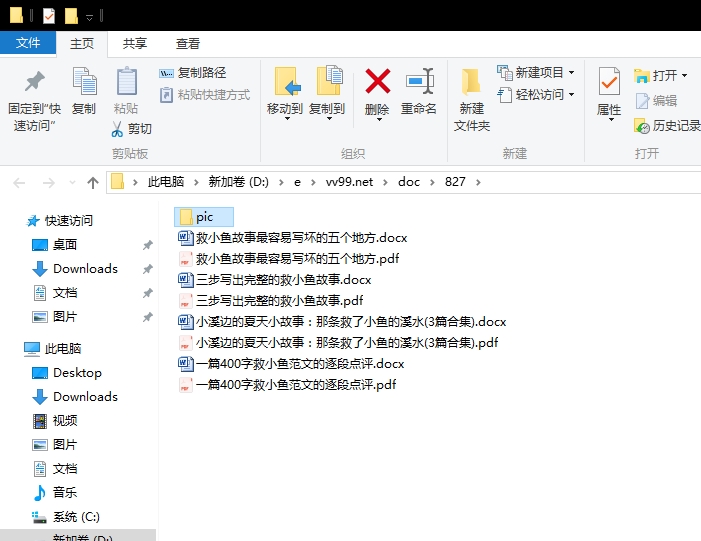This screenshot has width=701, height=541.
Task: Click the 编辑 edit button
Action: point(656,101)
